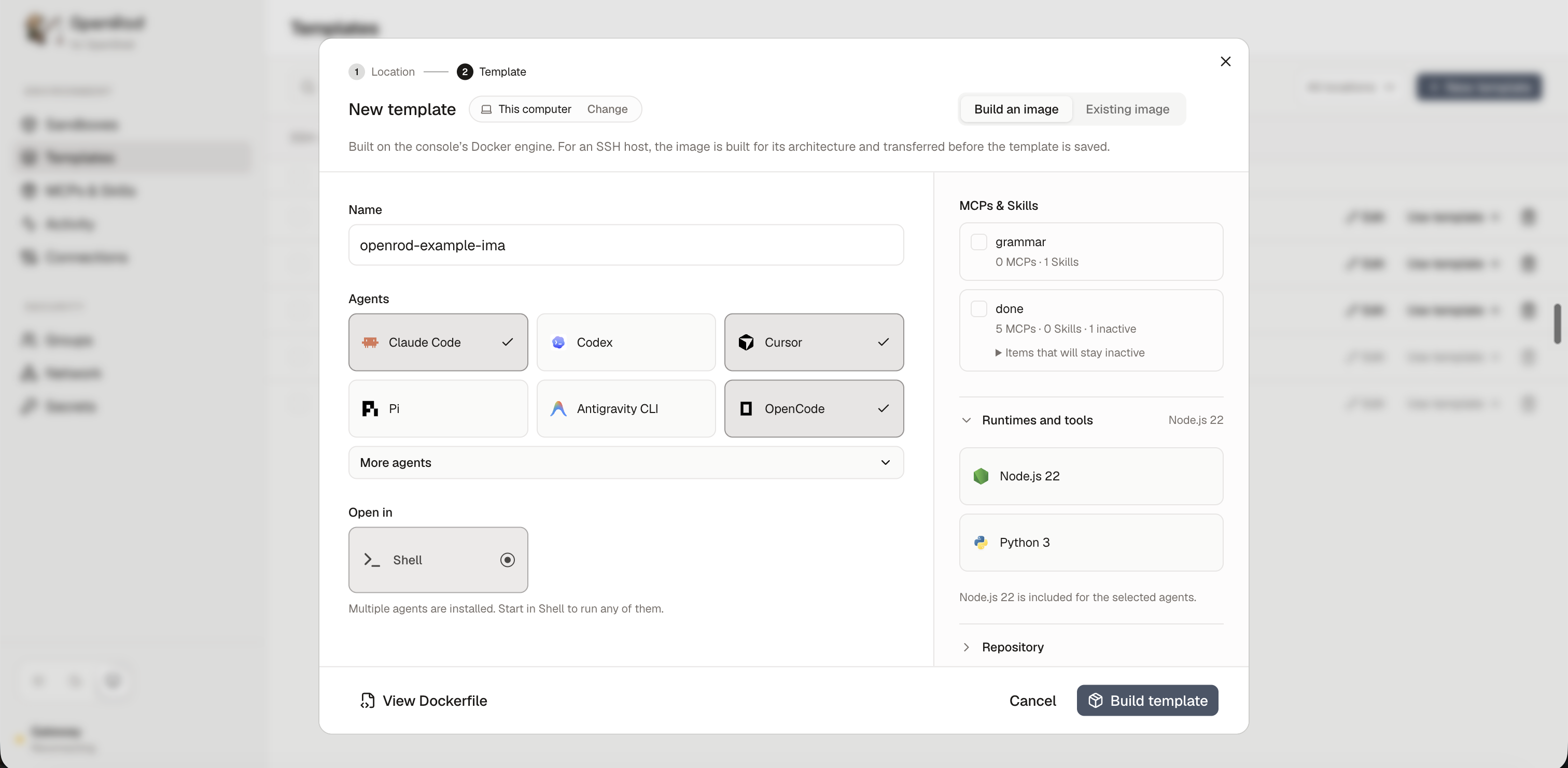Screen dimensions: 1568x768
Task: Click the Python 3 logo icon
Action: point(981,542)
